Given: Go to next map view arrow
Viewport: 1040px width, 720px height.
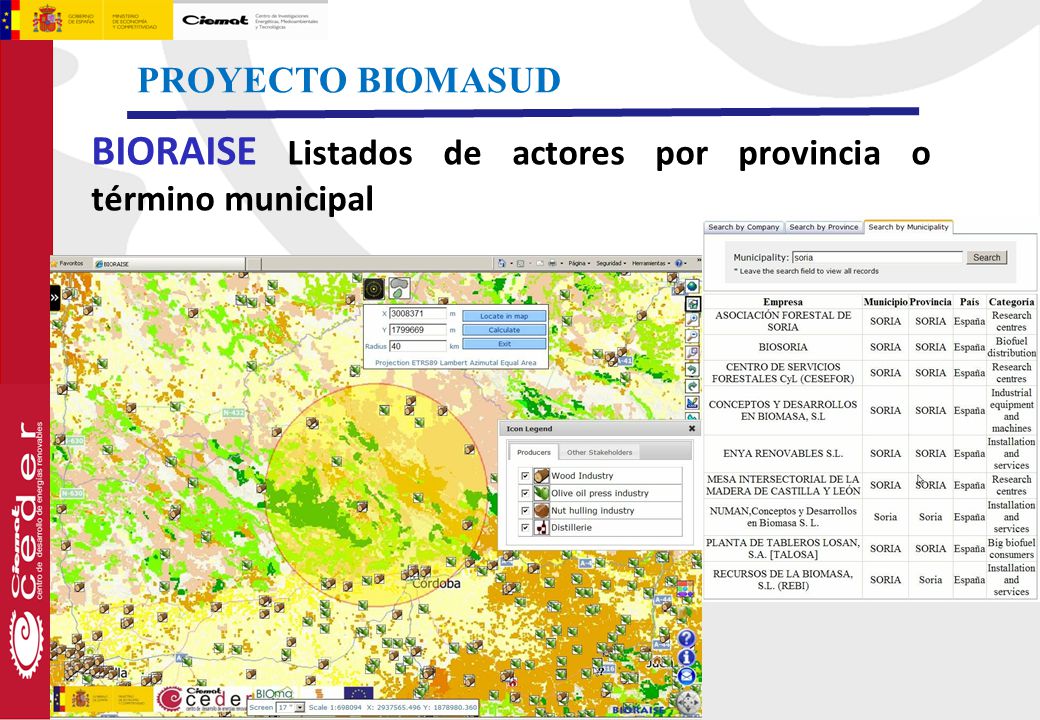Looking at the screenshot, I should [692, 386].
